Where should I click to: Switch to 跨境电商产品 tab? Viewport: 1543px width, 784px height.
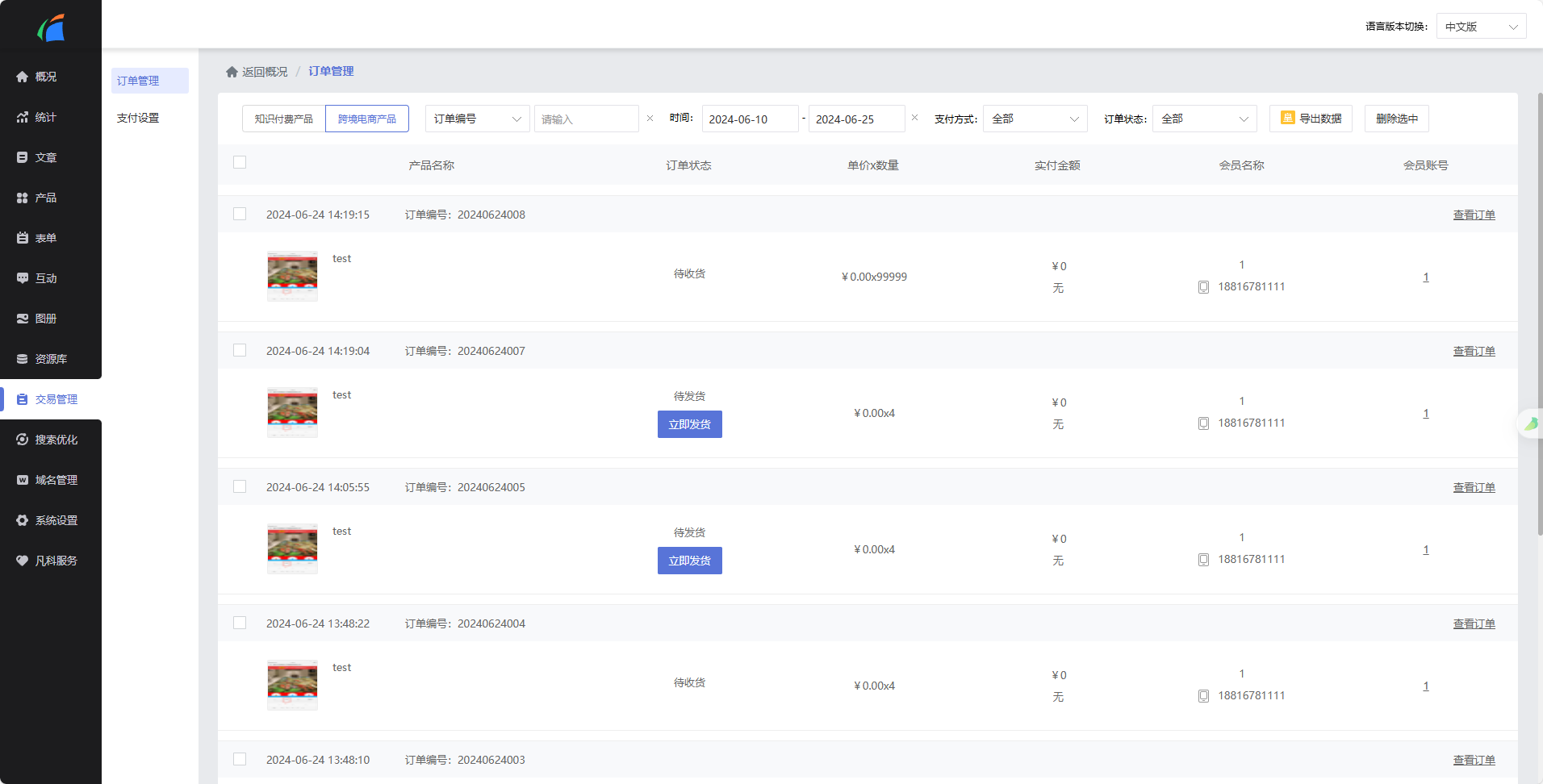367,119
